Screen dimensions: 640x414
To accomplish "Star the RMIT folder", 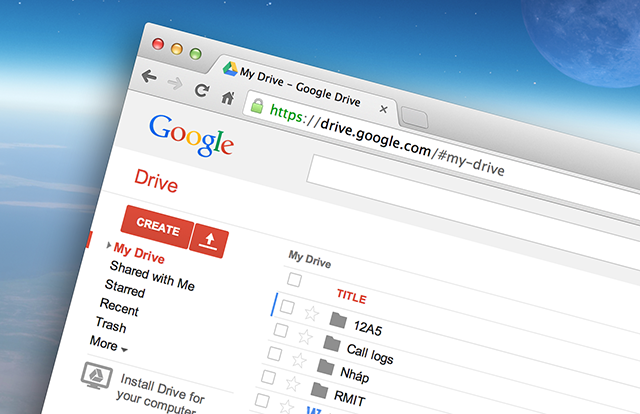I will click(293, 383).
